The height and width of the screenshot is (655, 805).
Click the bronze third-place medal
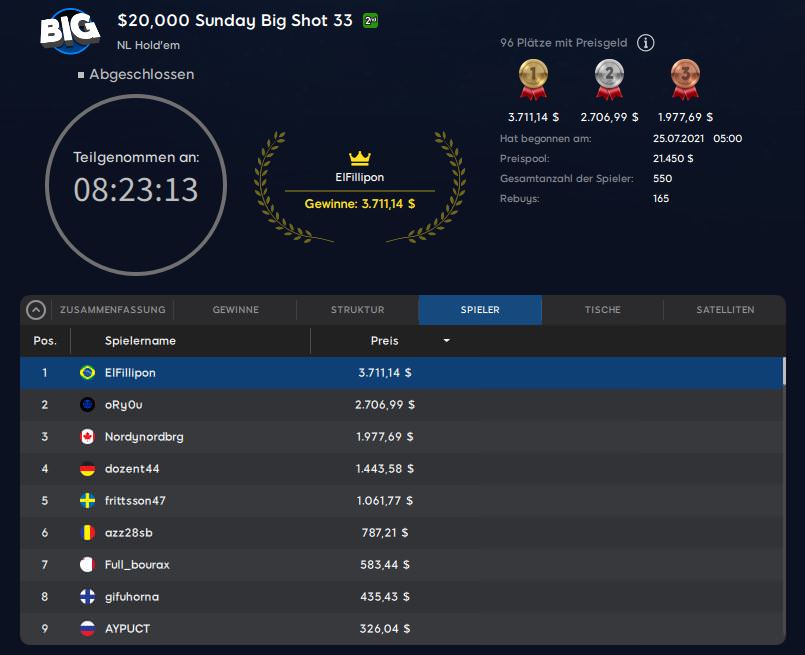pos(685,78)
